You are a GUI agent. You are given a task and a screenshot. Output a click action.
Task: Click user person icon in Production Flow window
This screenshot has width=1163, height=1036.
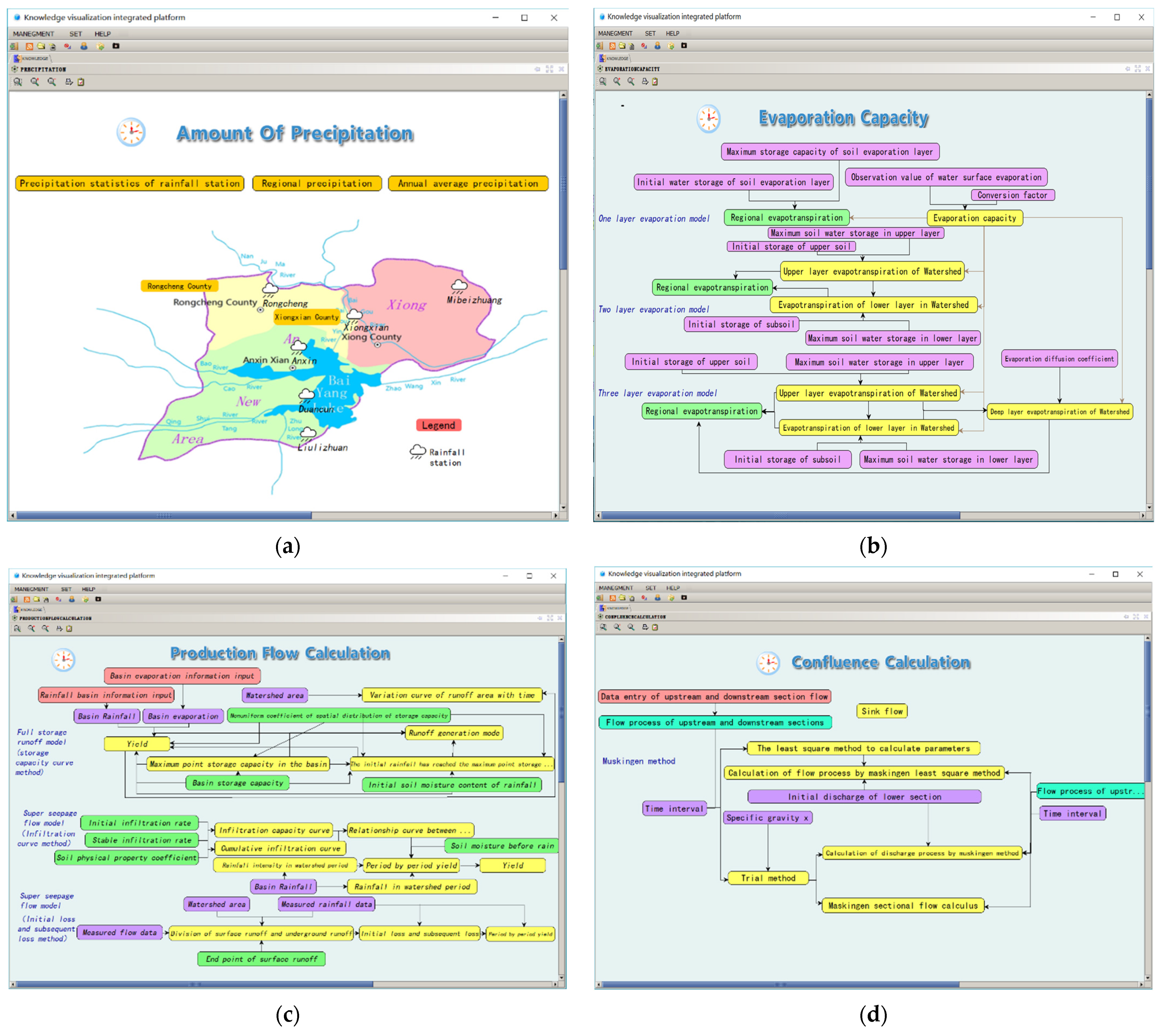pyautogui.click(x=72, y=599)
